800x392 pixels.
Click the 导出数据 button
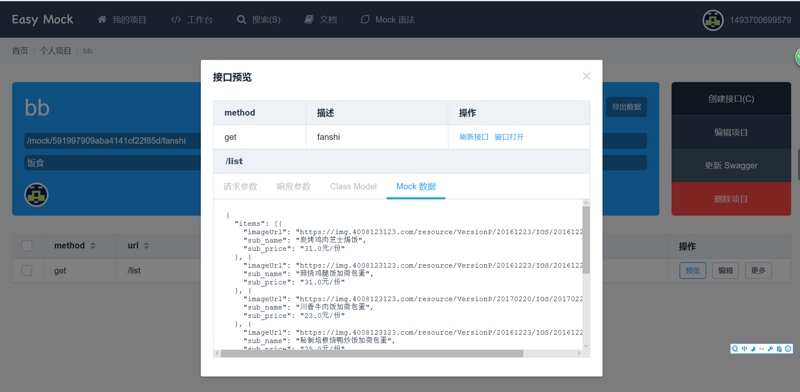[627, 107]
